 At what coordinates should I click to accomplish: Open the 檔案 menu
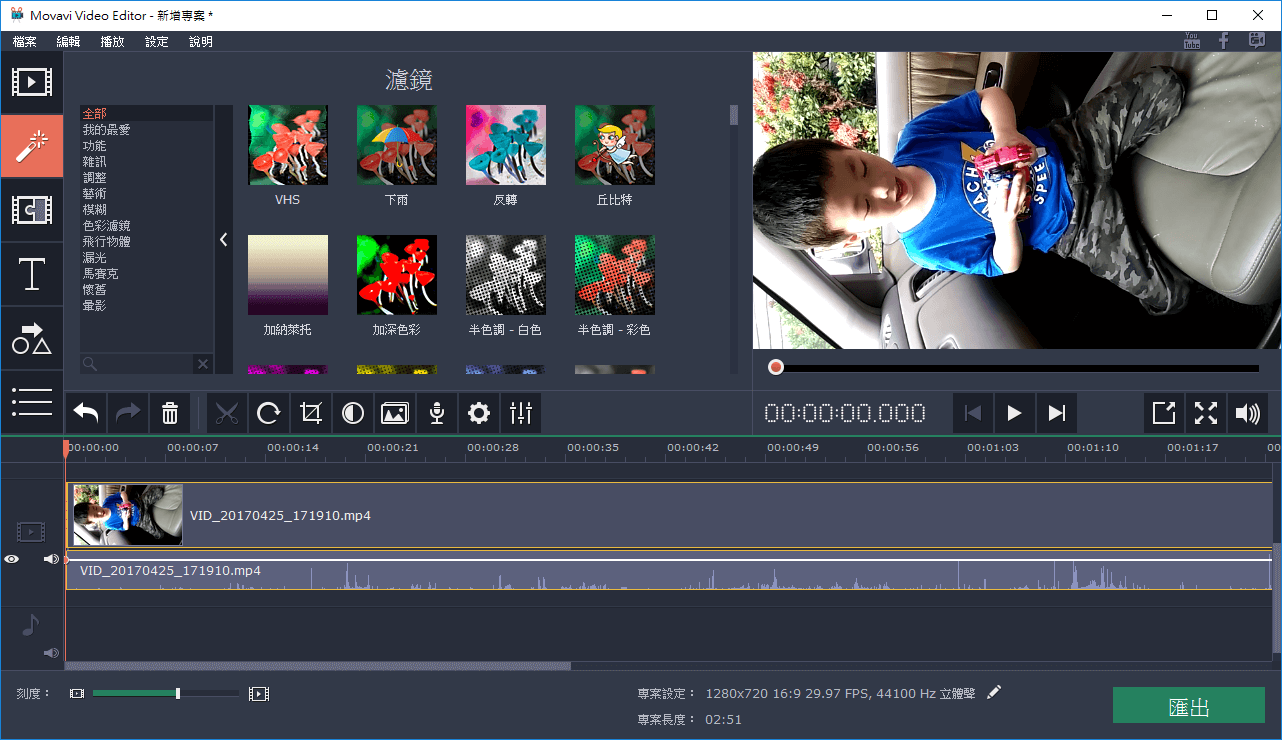(24, 41)
